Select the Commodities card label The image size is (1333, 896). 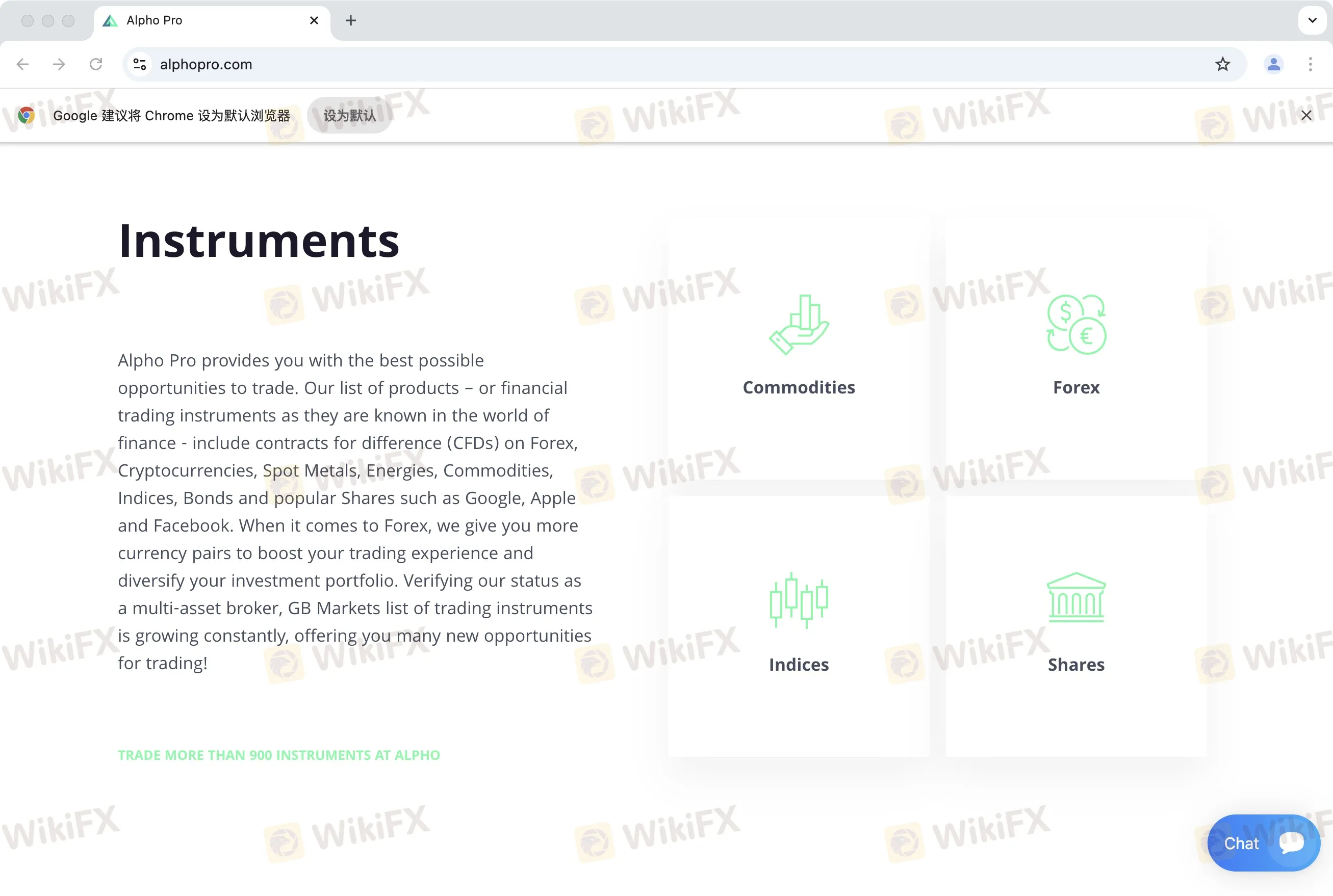[x=799, y=387]
